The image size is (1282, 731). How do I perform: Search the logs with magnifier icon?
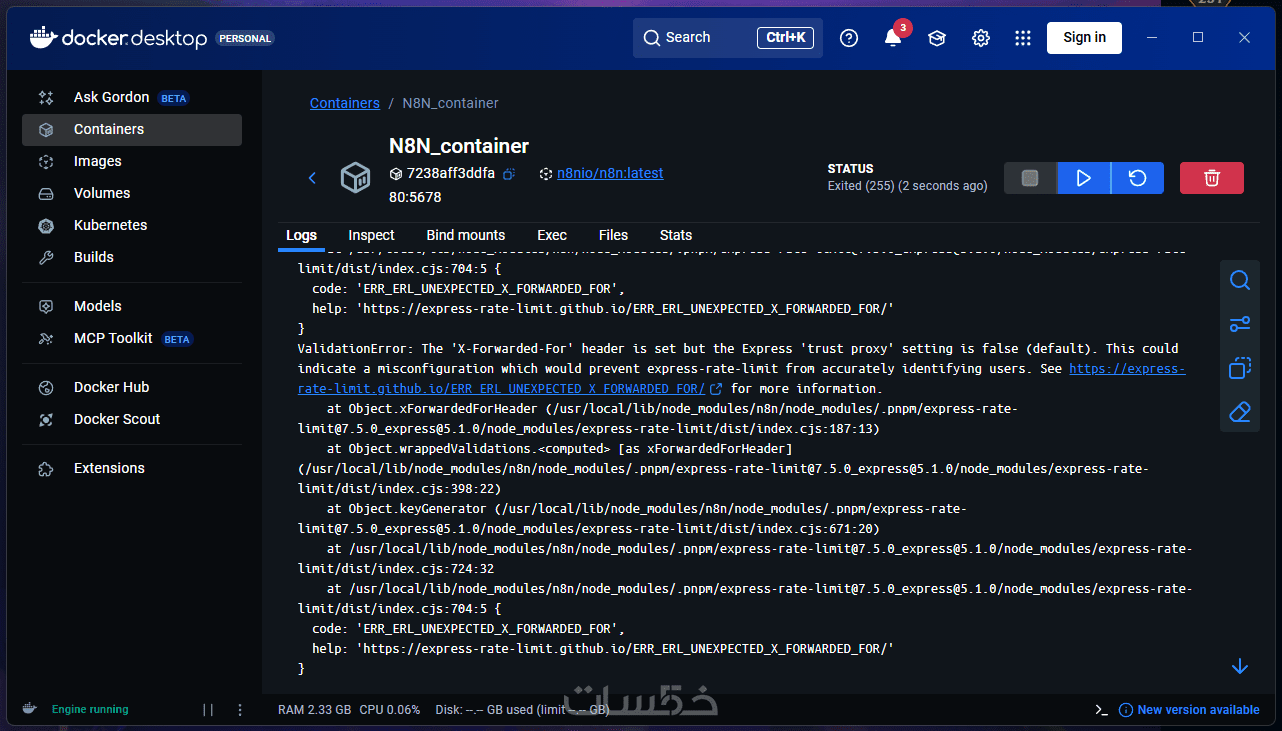click(1240, 280)
